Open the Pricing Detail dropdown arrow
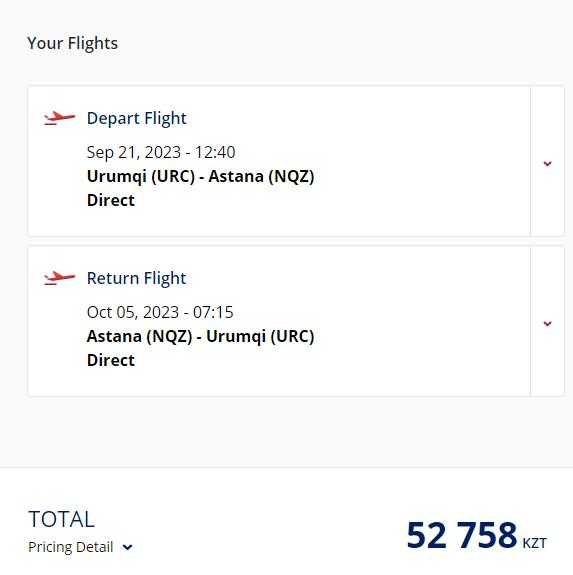This screenshot has height=575, width=573. coord(127,547)
